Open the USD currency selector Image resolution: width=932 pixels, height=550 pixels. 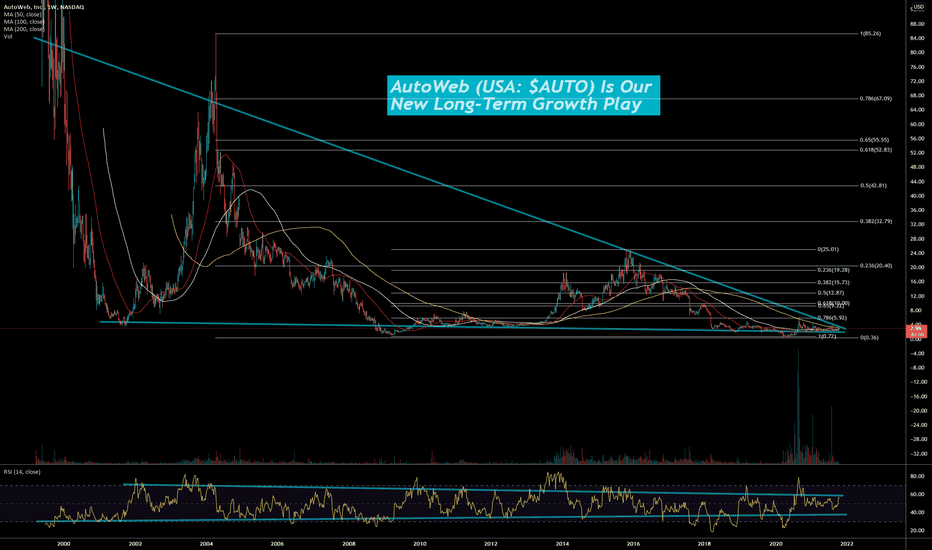[918, 7]
